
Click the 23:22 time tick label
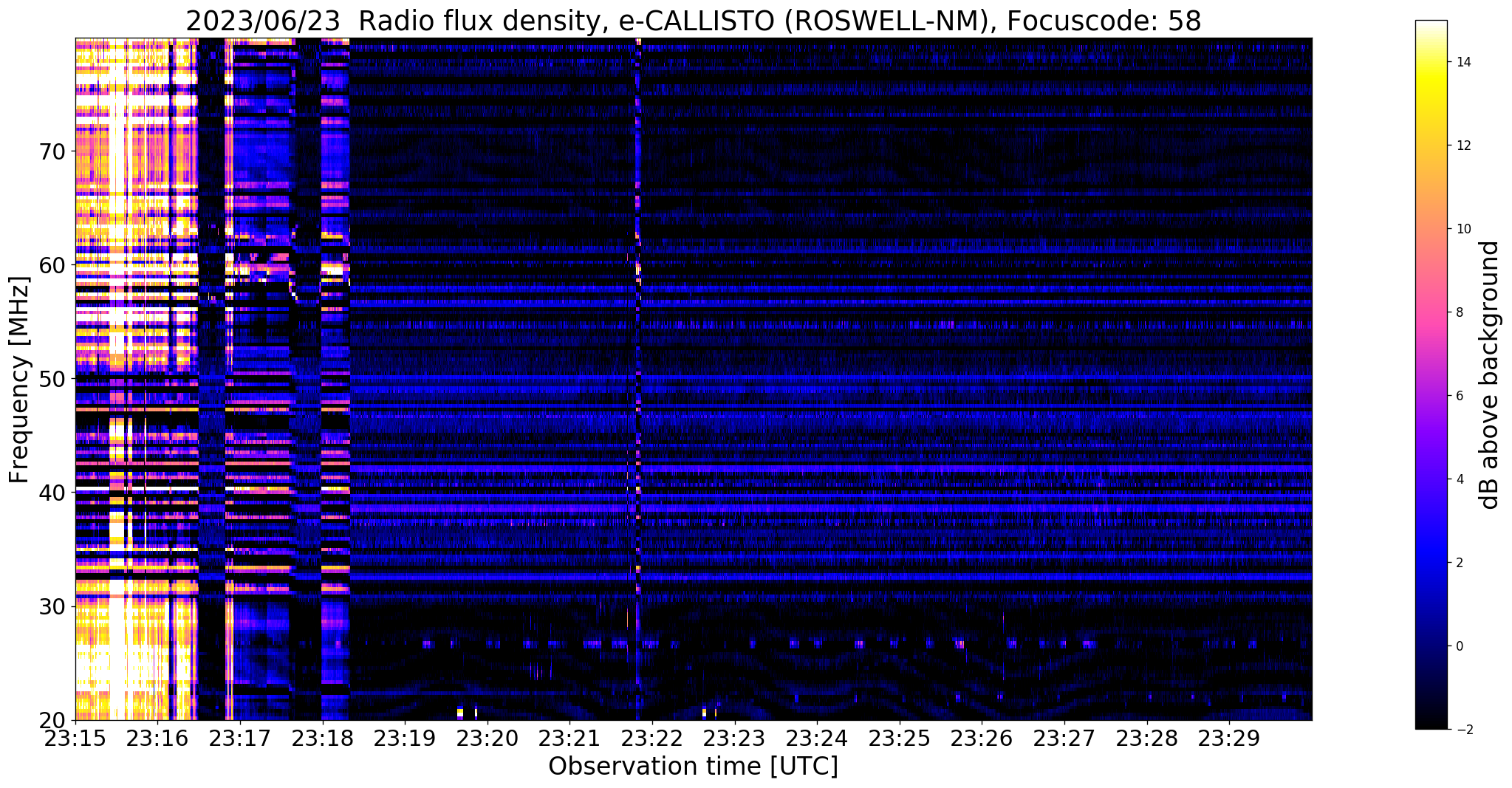[652, 738]
